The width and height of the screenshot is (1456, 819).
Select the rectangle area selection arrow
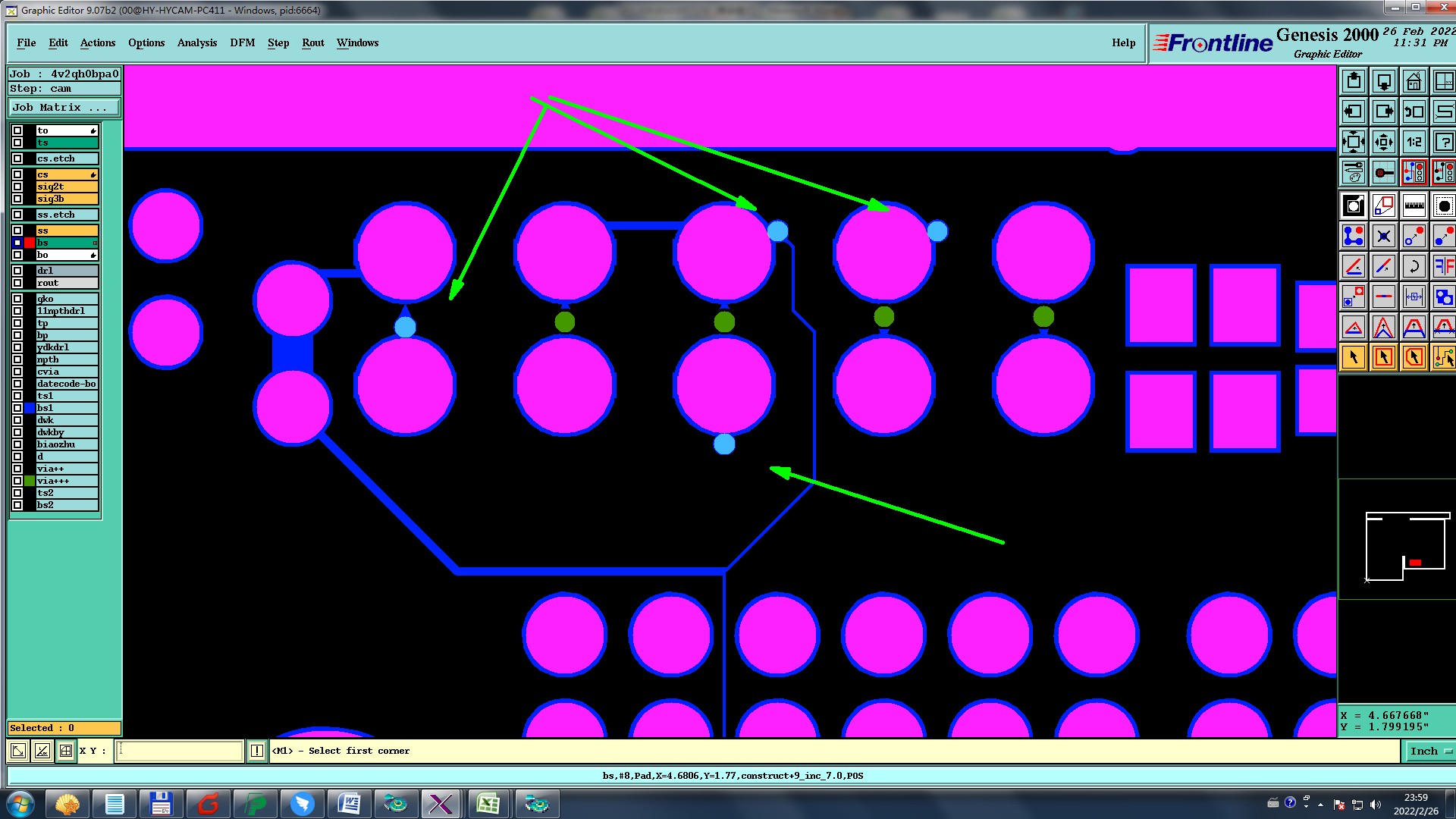click(1383, 357)
